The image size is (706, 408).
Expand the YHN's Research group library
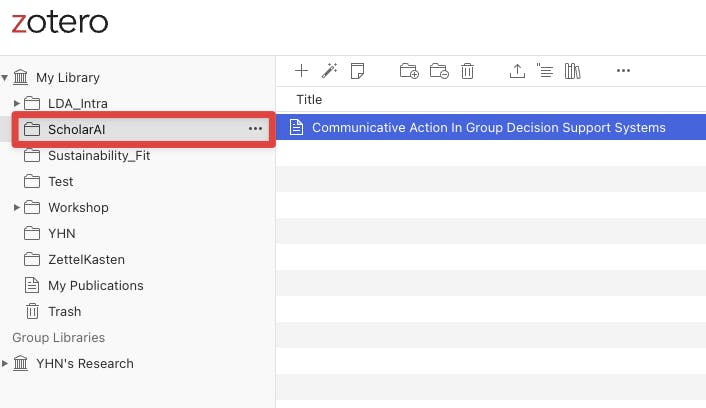click(6, 363)
